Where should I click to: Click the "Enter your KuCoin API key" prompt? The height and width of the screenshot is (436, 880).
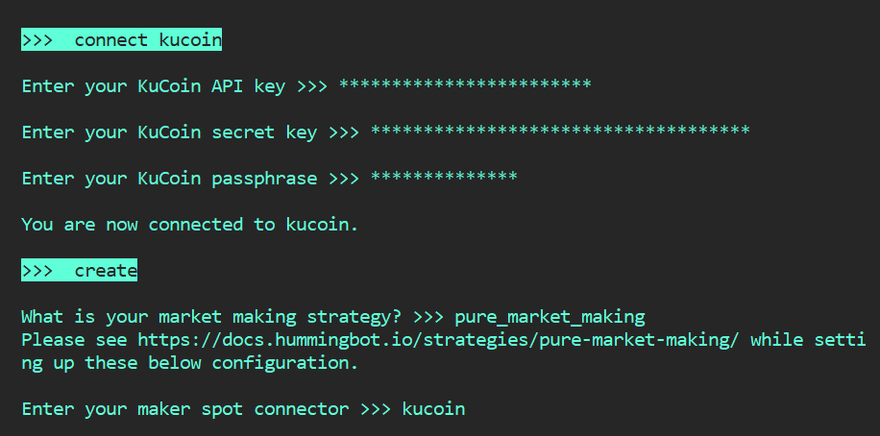[x=155, y=87]
